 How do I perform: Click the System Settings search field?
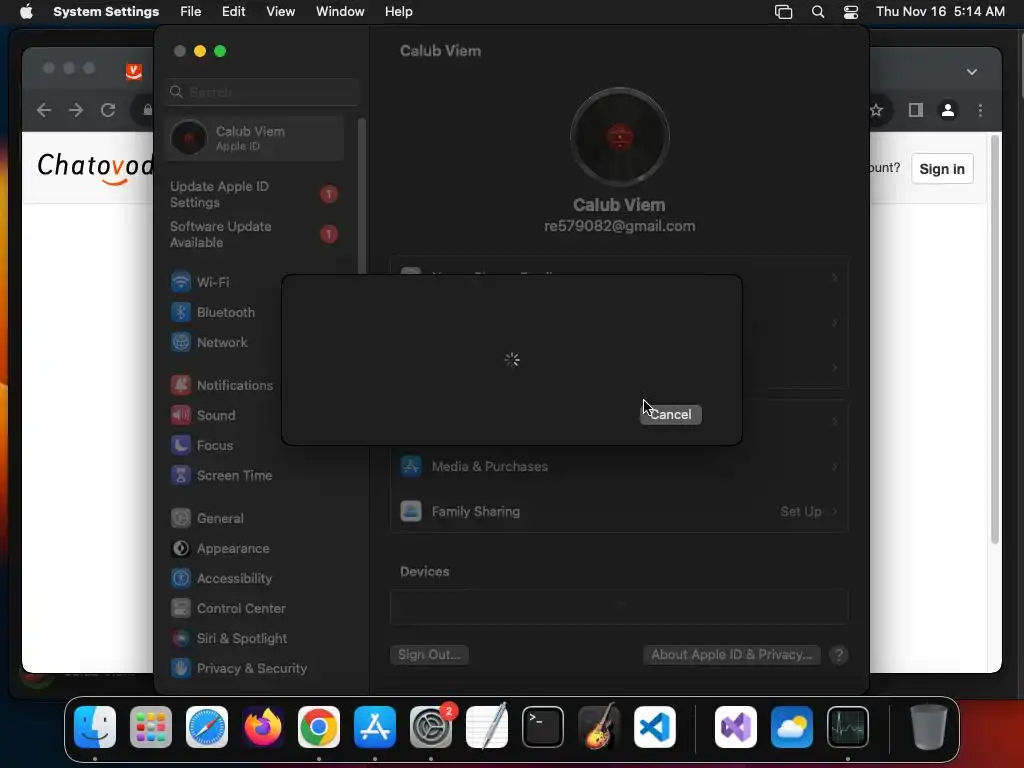263,92
